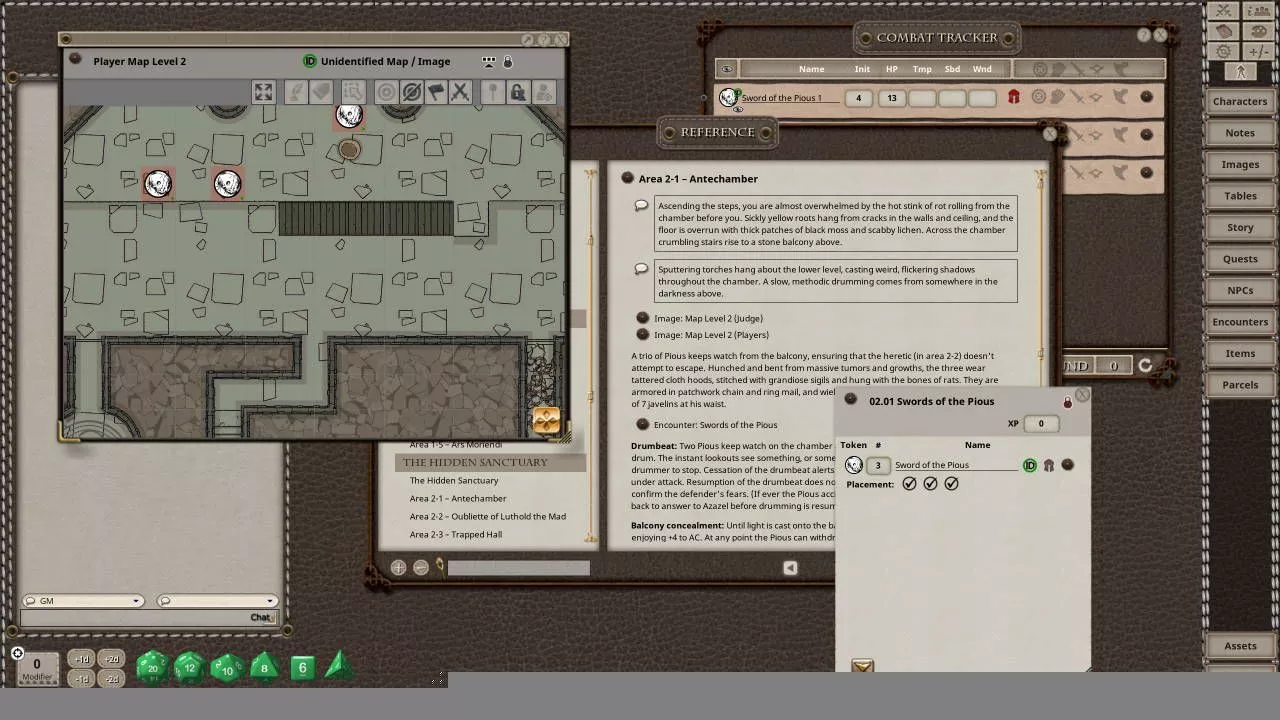1280x720 pixels.
Task: Toggle third placement checkmark in Swords of the Pious
Action: coord(951,484)
